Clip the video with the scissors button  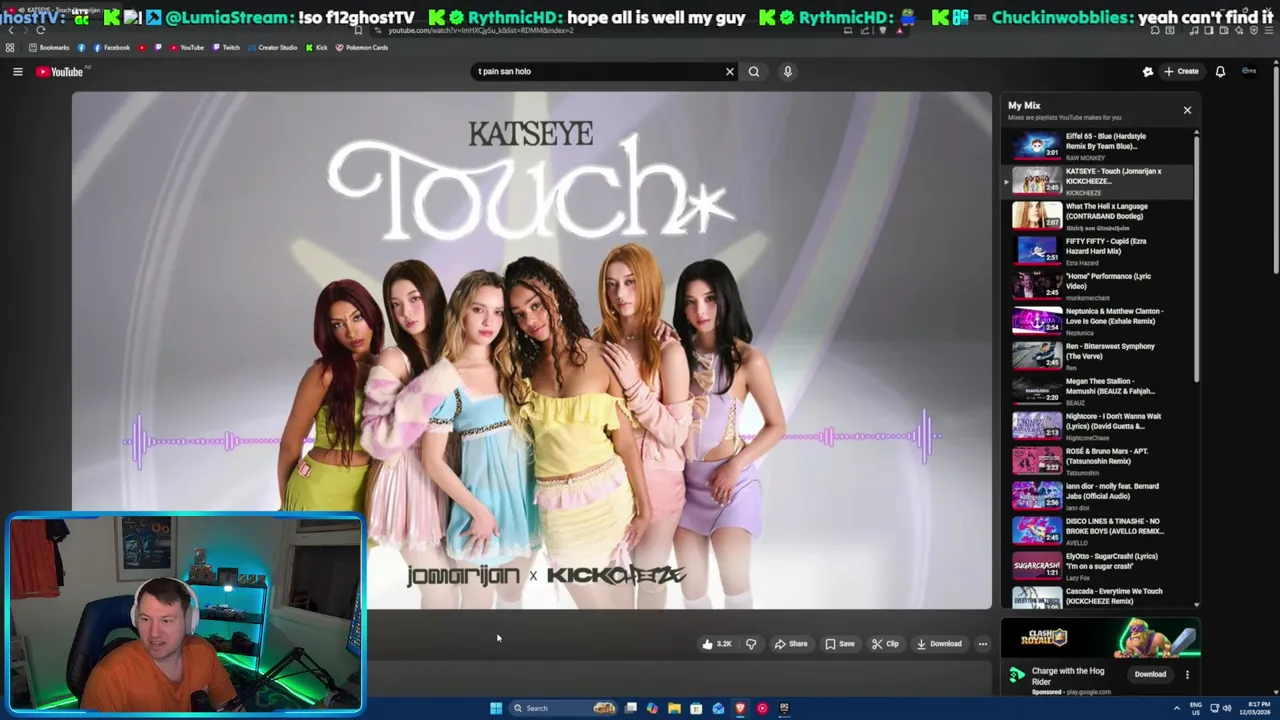(x=885, y=644)
